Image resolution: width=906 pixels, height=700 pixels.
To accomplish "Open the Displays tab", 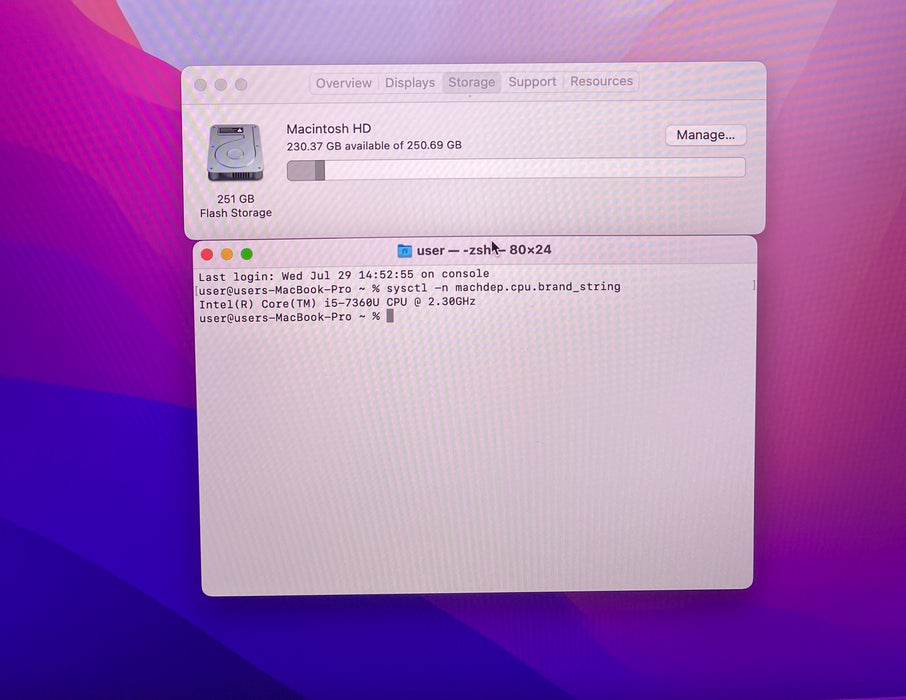I will [x=410, y=83].
